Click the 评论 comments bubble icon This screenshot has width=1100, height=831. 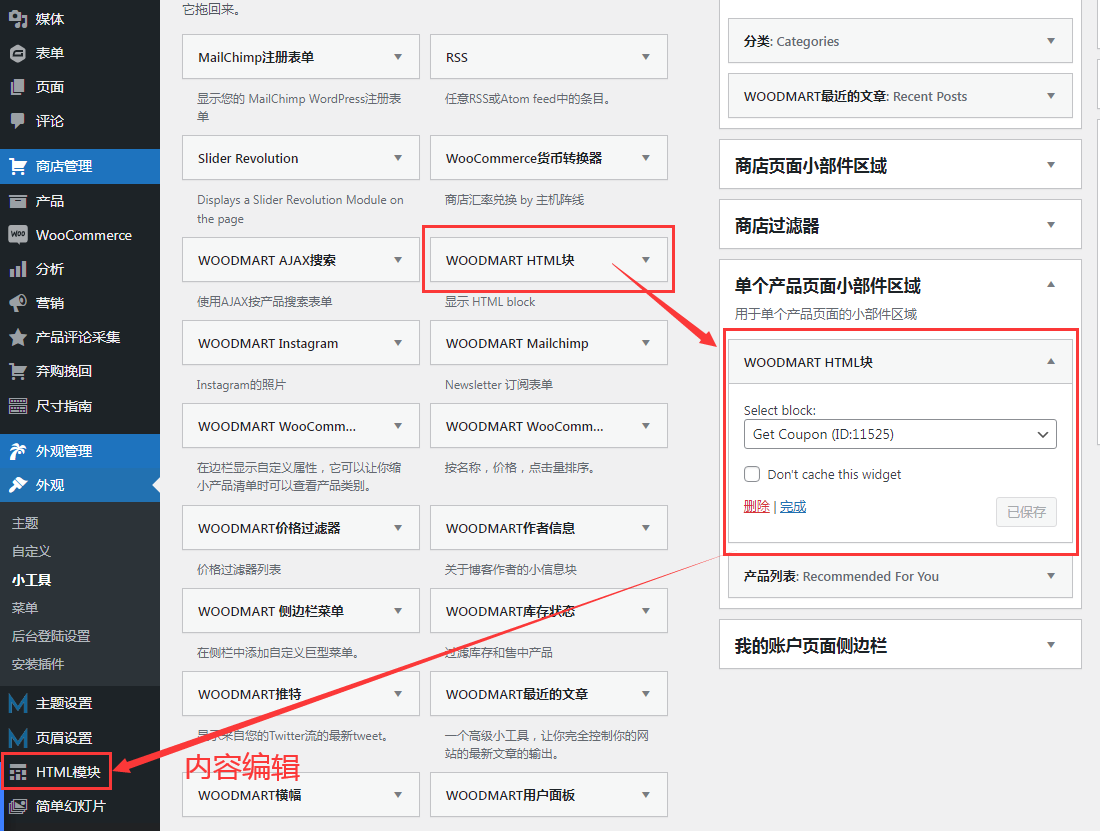(18, 121)
